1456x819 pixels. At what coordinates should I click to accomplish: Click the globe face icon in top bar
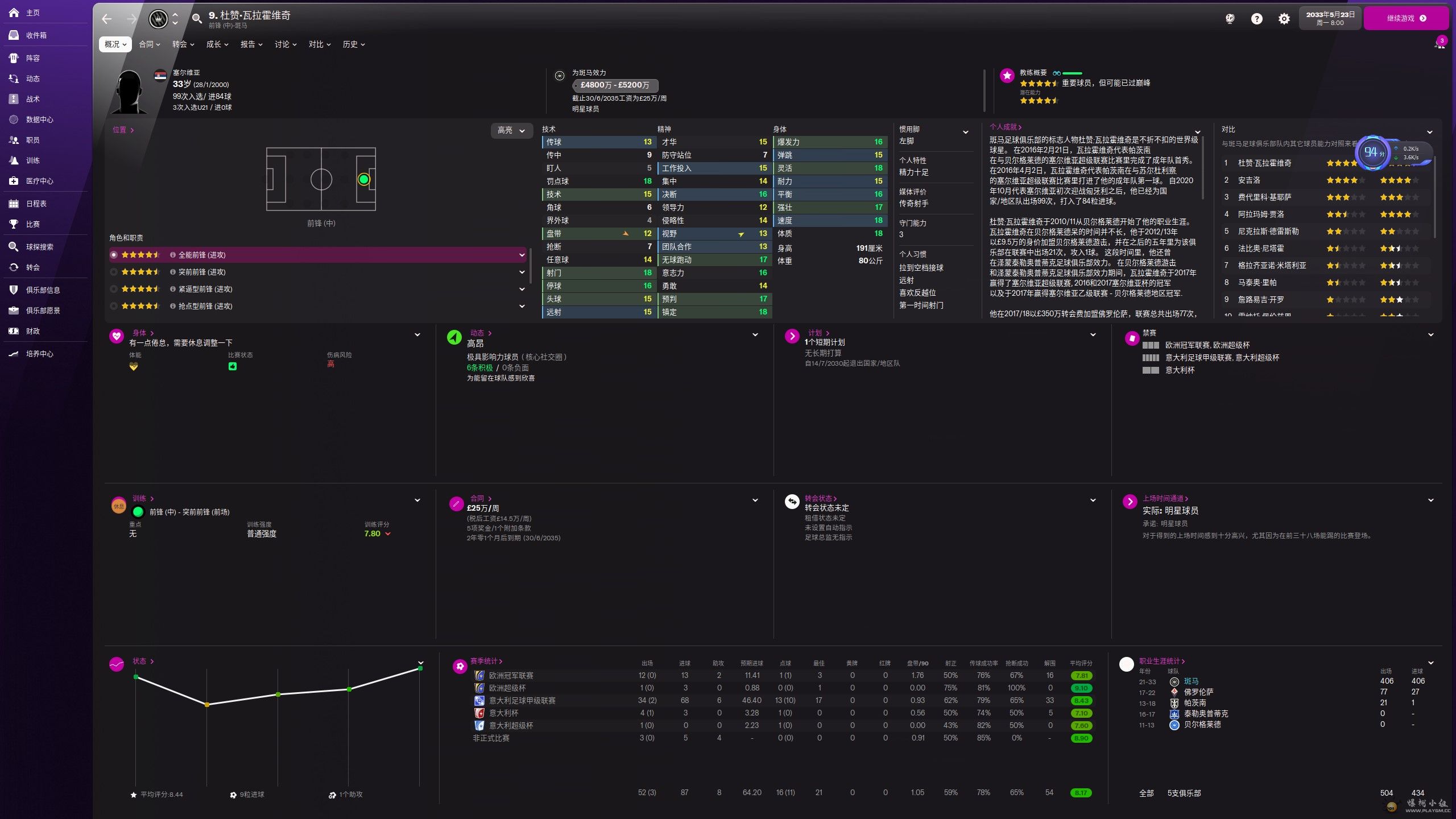pos(1230,19)
